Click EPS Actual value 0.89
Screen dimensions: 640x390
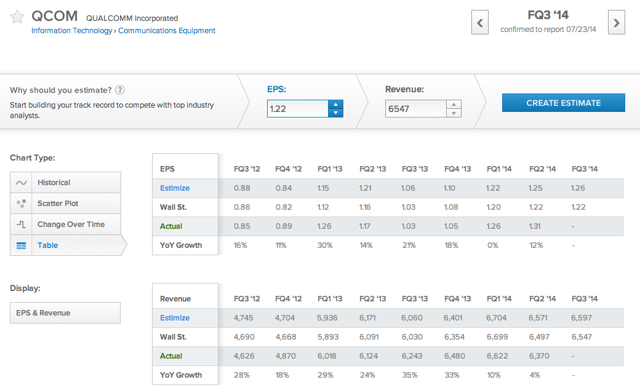284,226
